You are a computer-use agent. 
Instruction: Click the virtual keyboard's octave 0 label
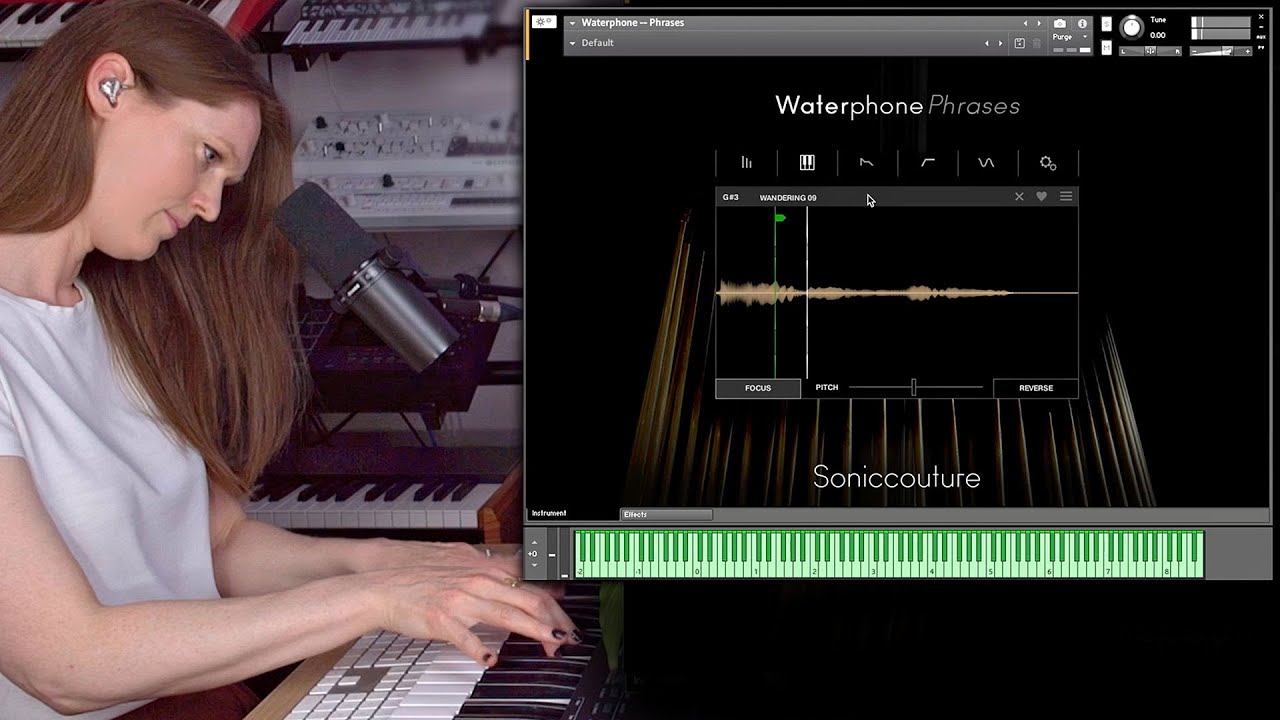(697, 572)
